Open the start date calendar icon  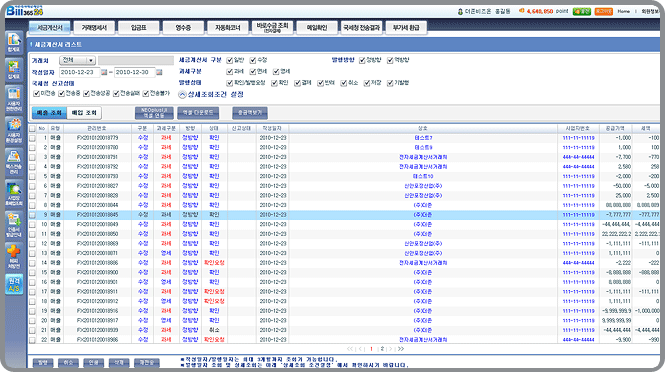coord(104,72)
